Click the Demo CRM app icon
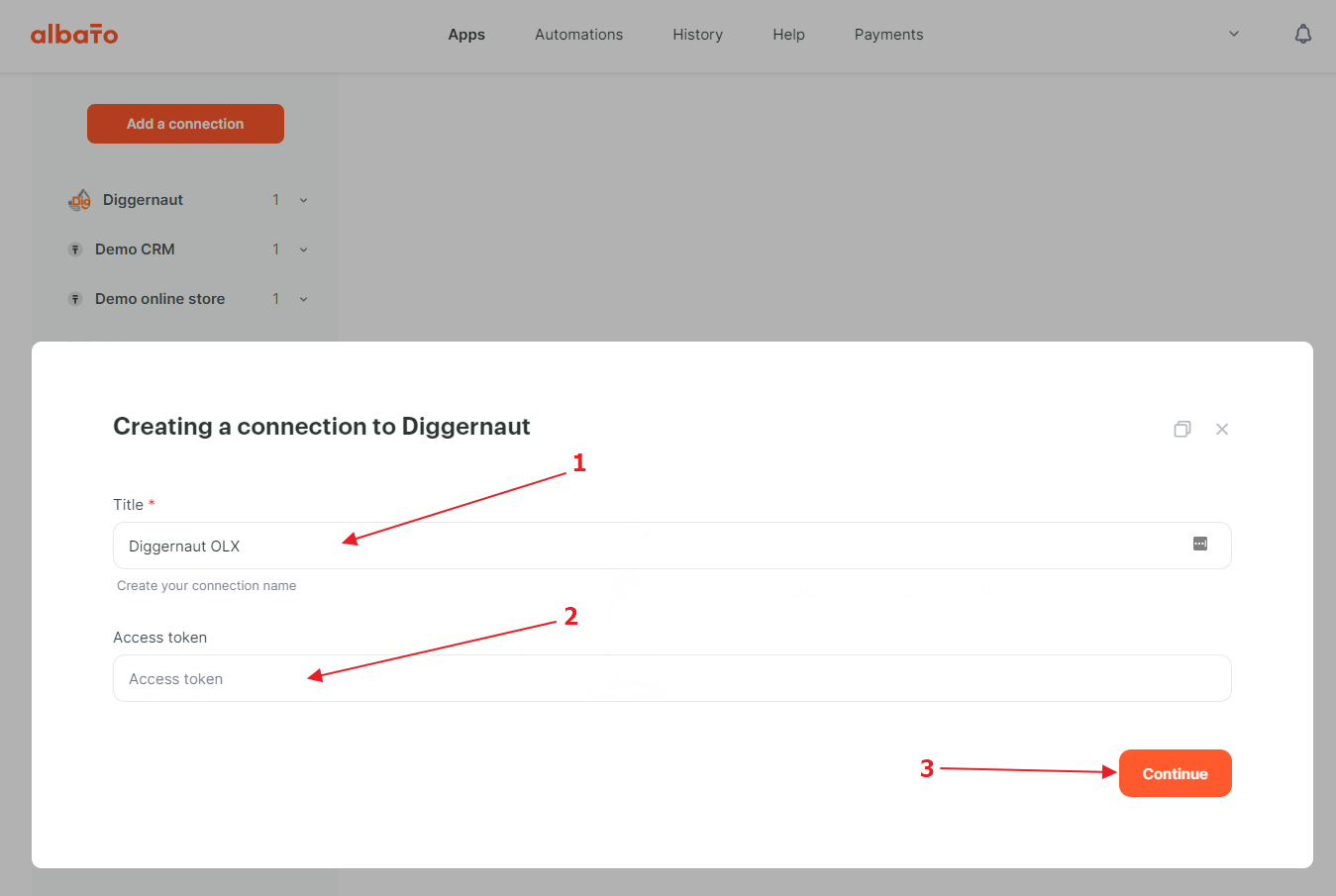The width and height of the screenshot is (1336, 896). [x=74, y=249]
